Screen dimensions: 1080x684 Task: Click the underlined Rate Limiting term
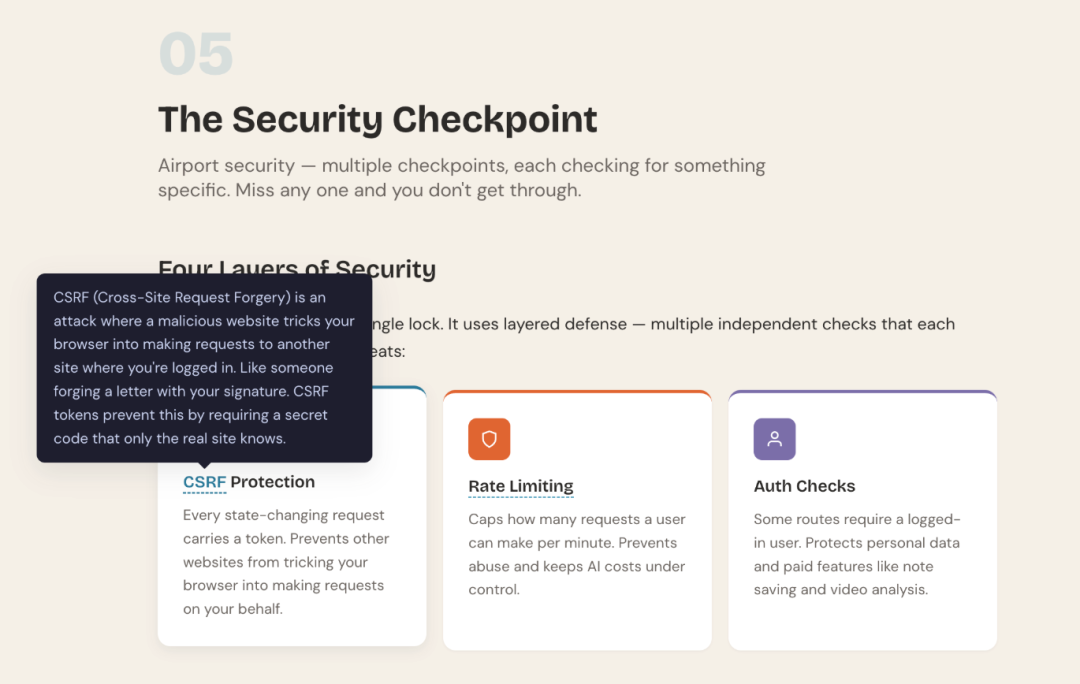[x=521, y=486]
